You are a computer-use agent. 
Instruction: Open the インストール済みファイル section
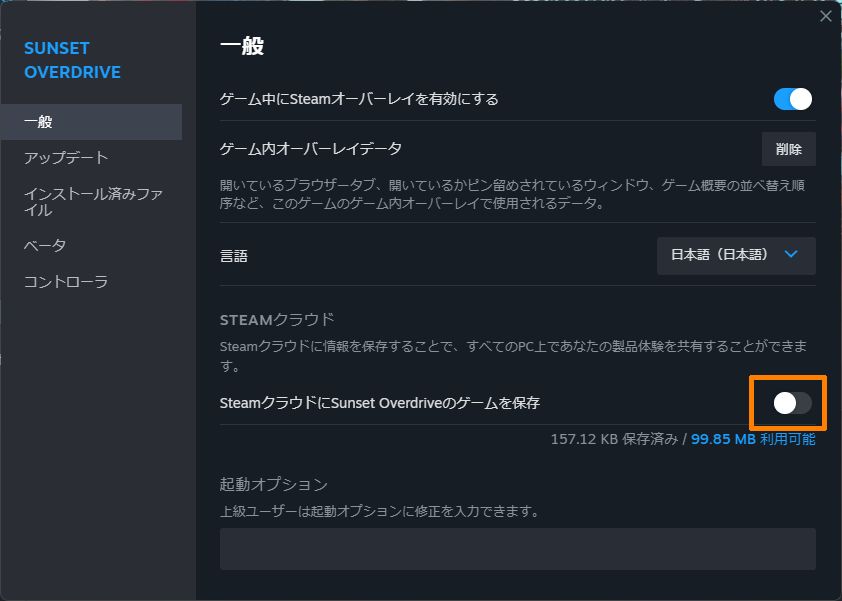point(93,202)
